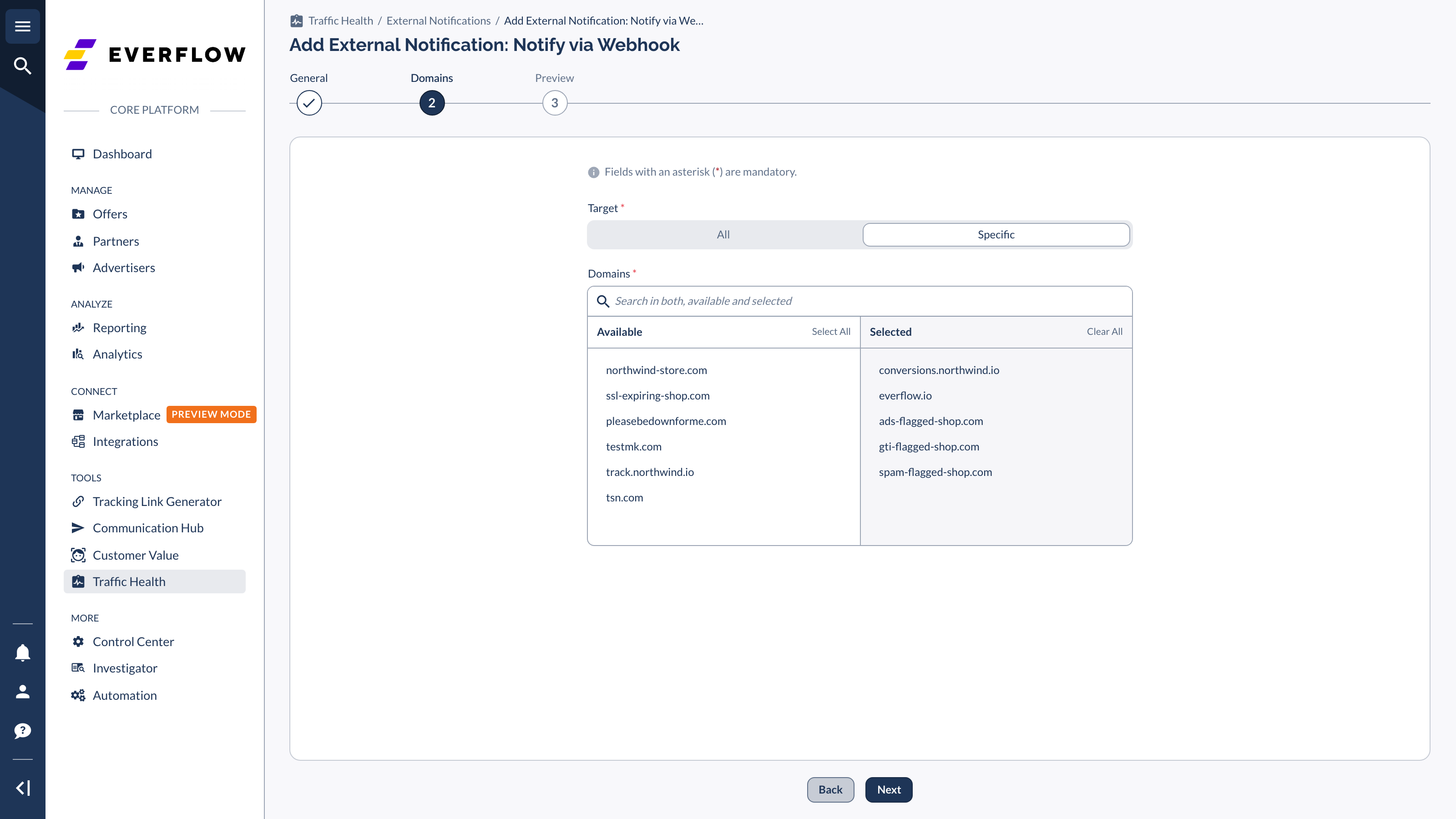This screenshot has width=1456, height=819.
Task: Open the hamburger menu icon
Action: (x=23, y=26)
